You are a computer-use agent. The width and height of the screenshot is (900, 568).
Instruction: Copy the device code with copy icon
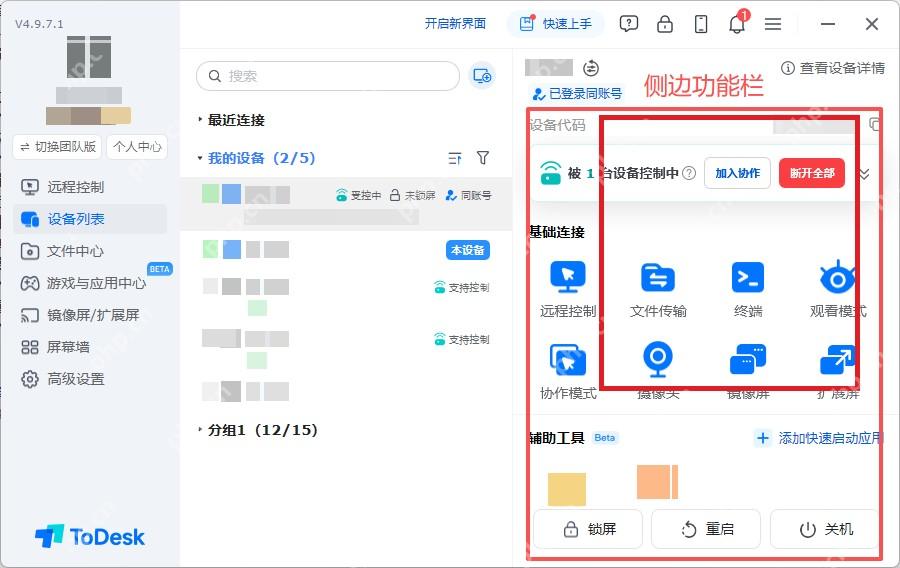click(874, 125)
